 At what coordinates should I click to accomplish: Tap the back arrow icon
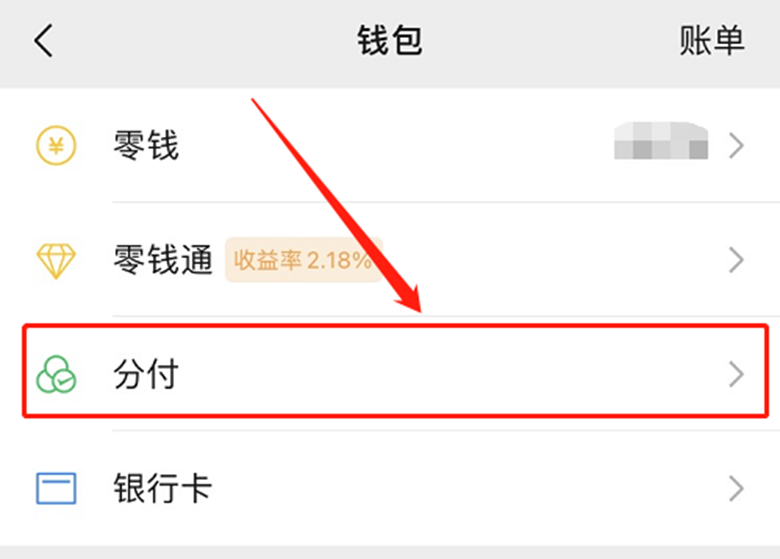(x=43, y=40)
